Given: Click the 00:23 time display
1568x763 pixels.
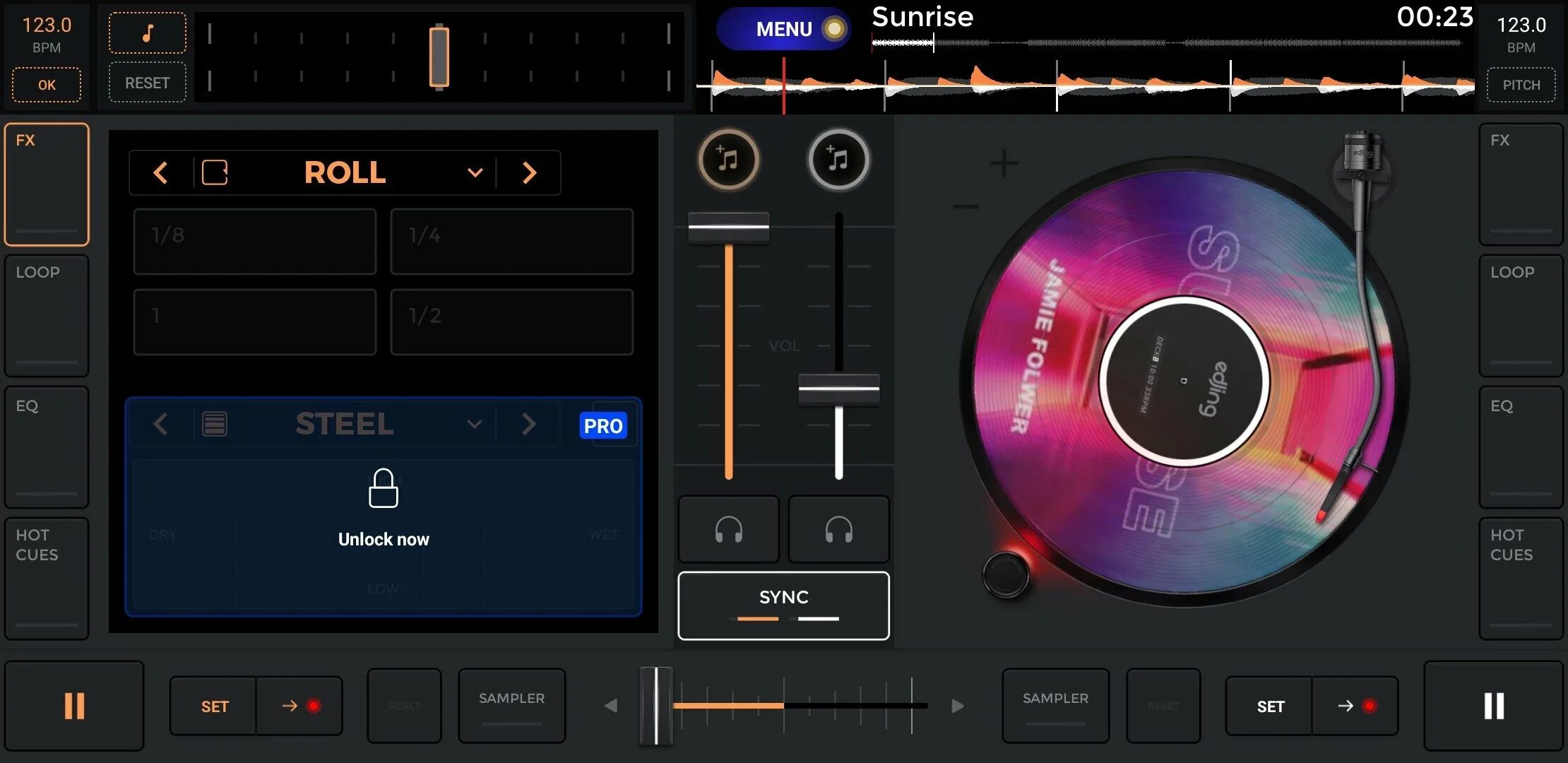Looking at the screenshot, I should (1435, 16).
